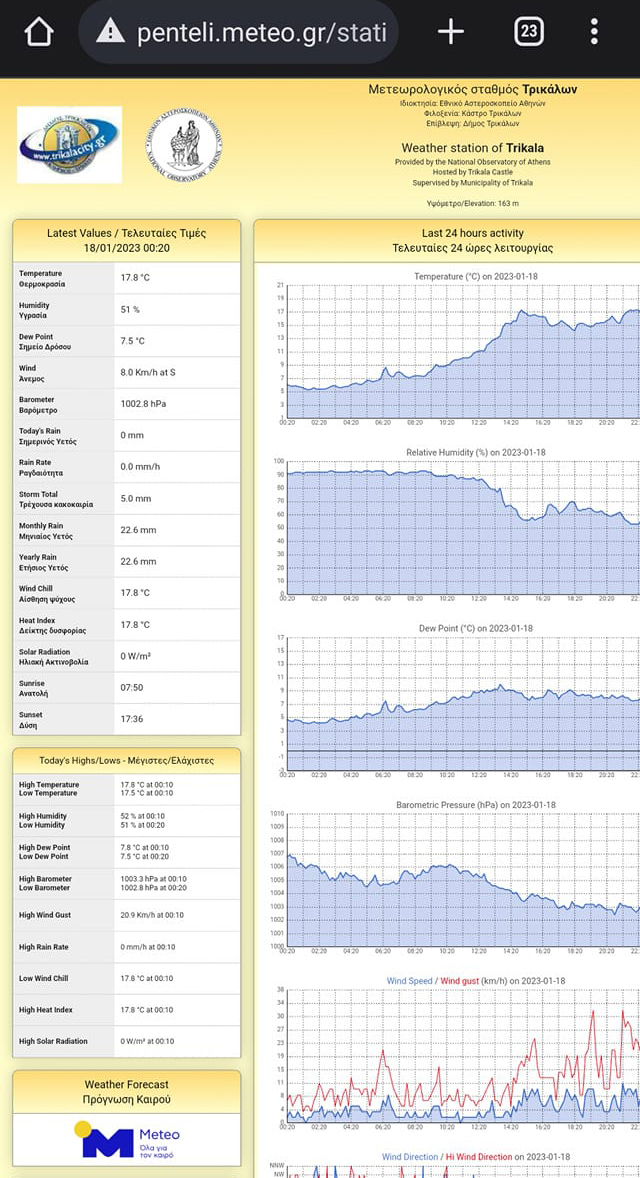Tap the Temperature 17.8 °C value row

tap(126, 277)
